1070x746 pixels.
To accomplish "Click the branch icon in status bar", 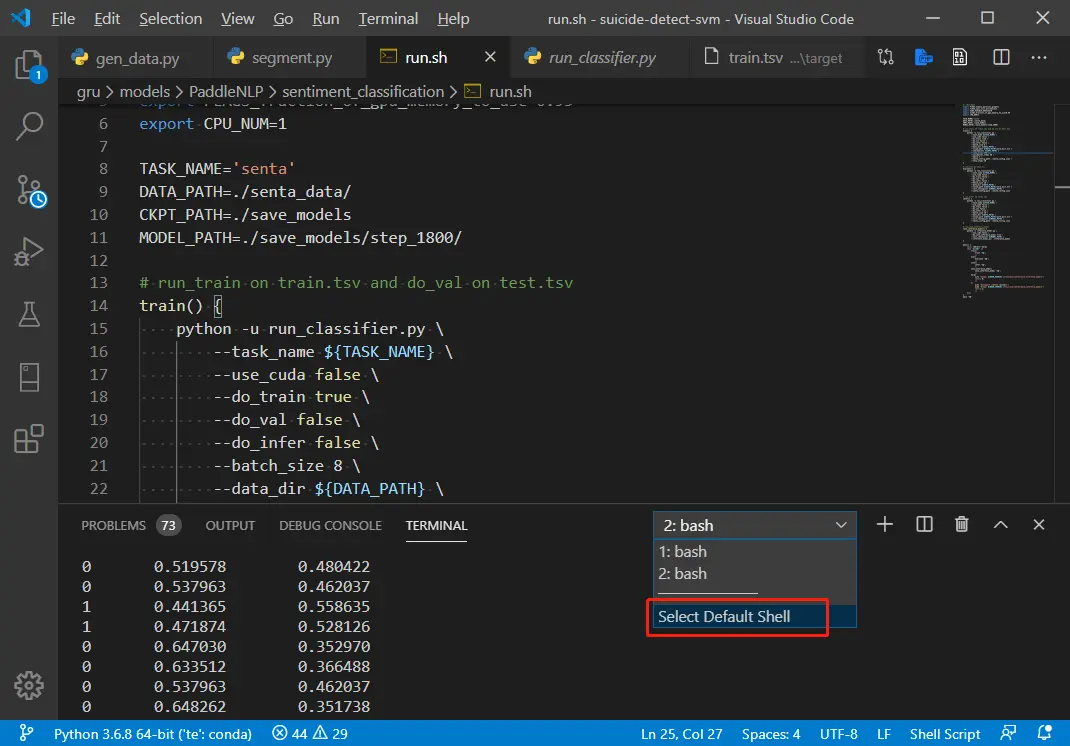I will 26,734.
